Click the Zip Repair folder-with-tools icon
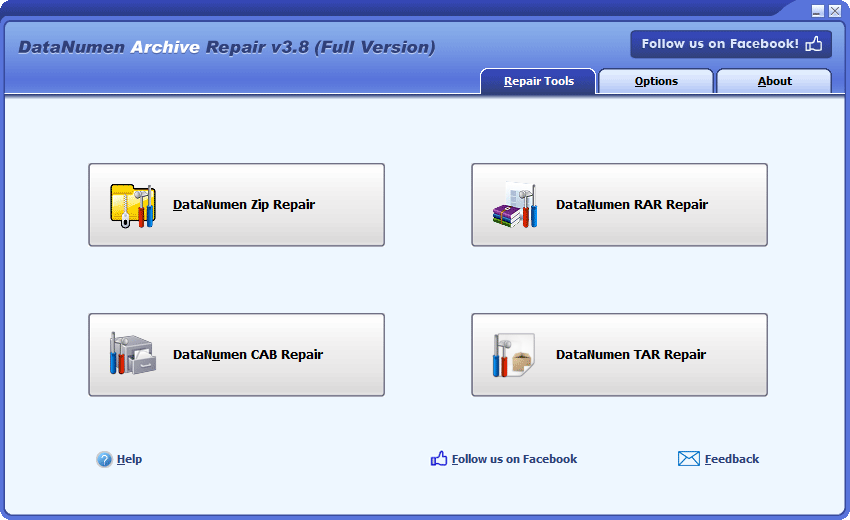The width and height of the screenshot is (850, 520). pos(132,205)
